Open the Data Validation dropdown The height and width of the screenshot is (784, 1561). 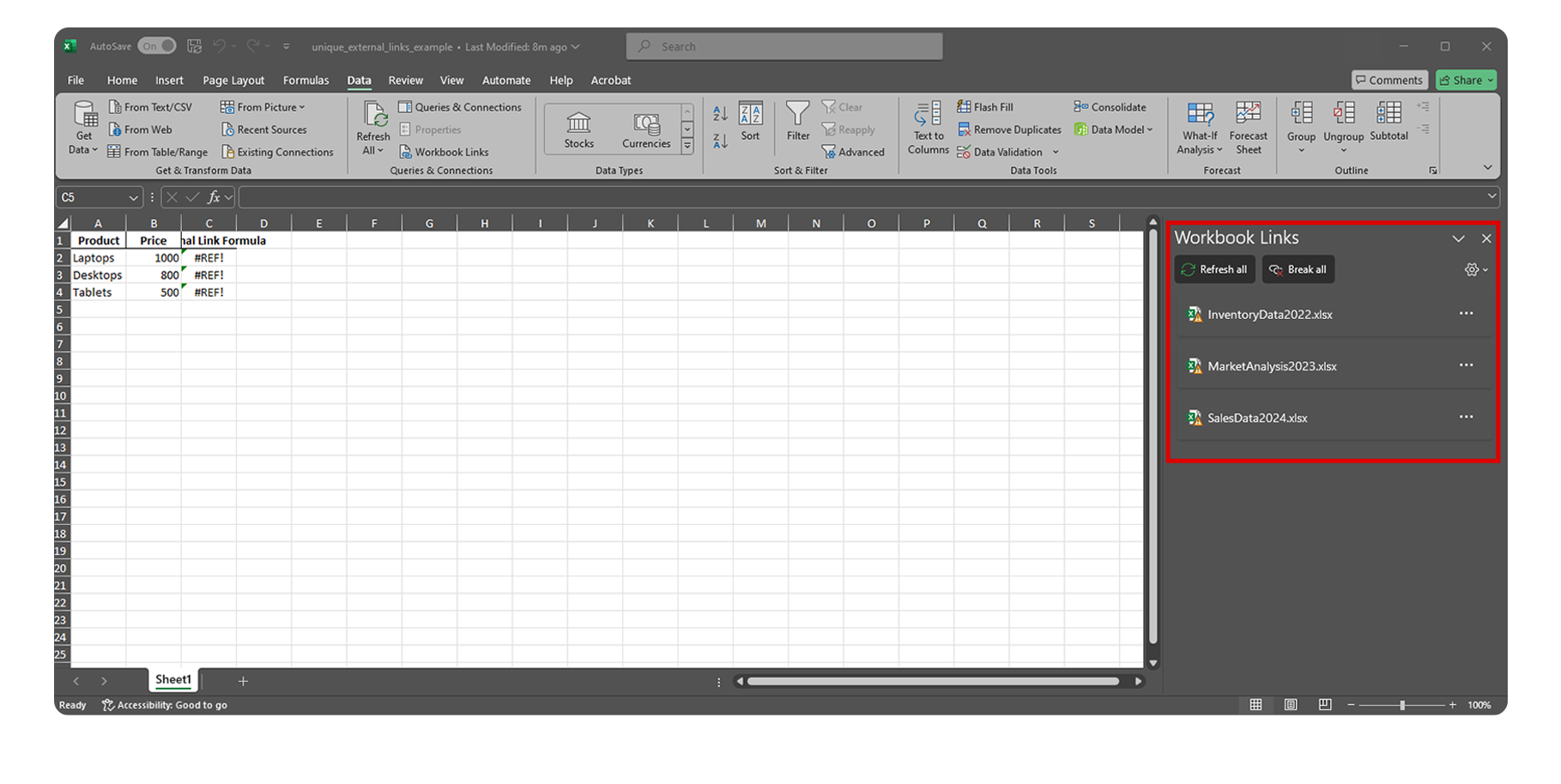pyautogui.click(x=1058, y=152)
